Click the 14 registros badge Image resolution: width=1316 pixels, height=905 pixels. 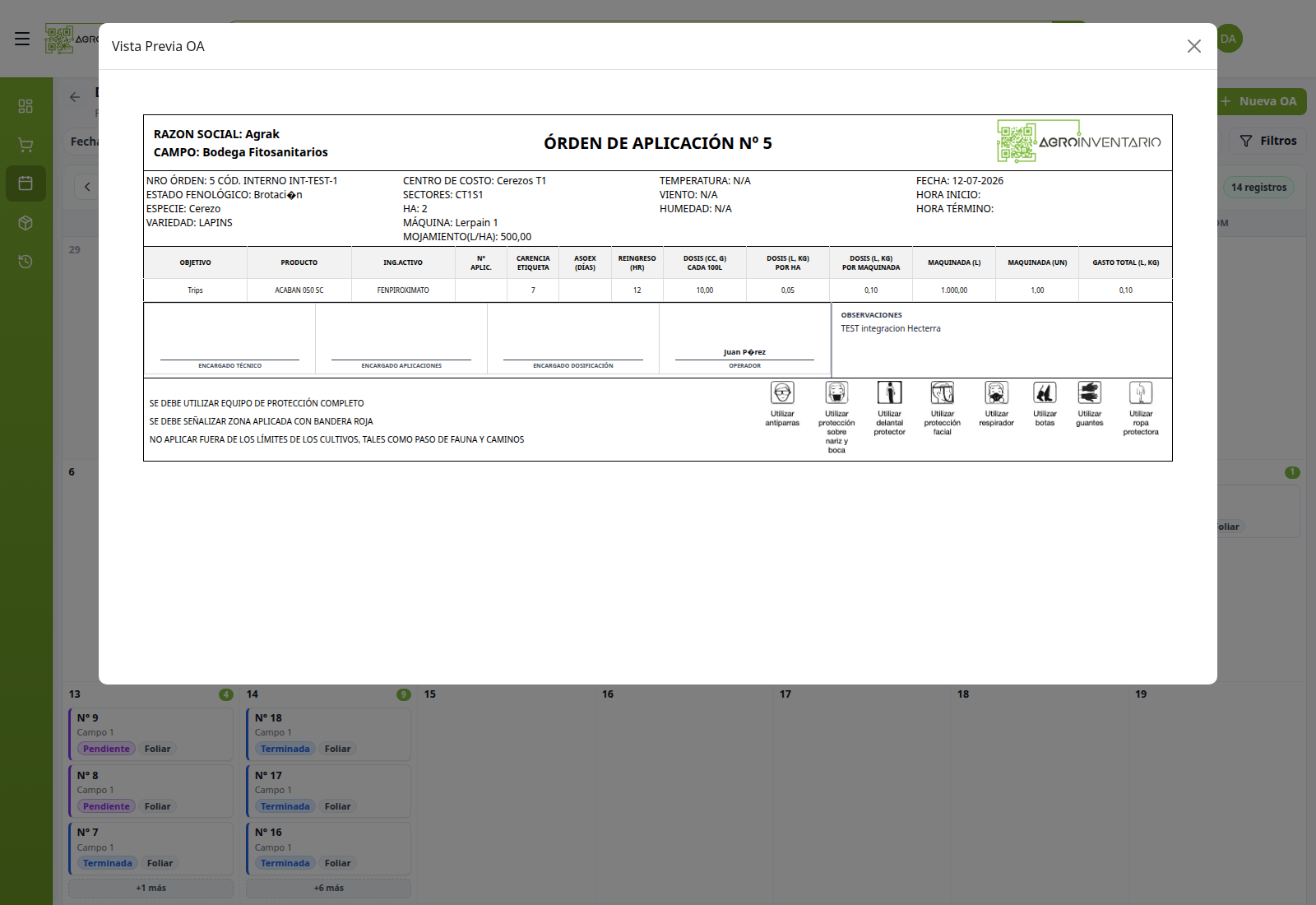click(x=1258, y=187)
